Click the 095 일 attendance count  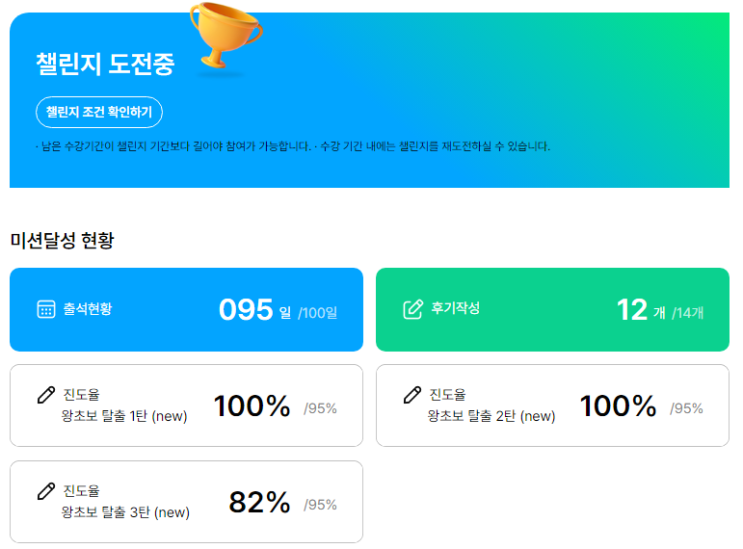point(254,310)
